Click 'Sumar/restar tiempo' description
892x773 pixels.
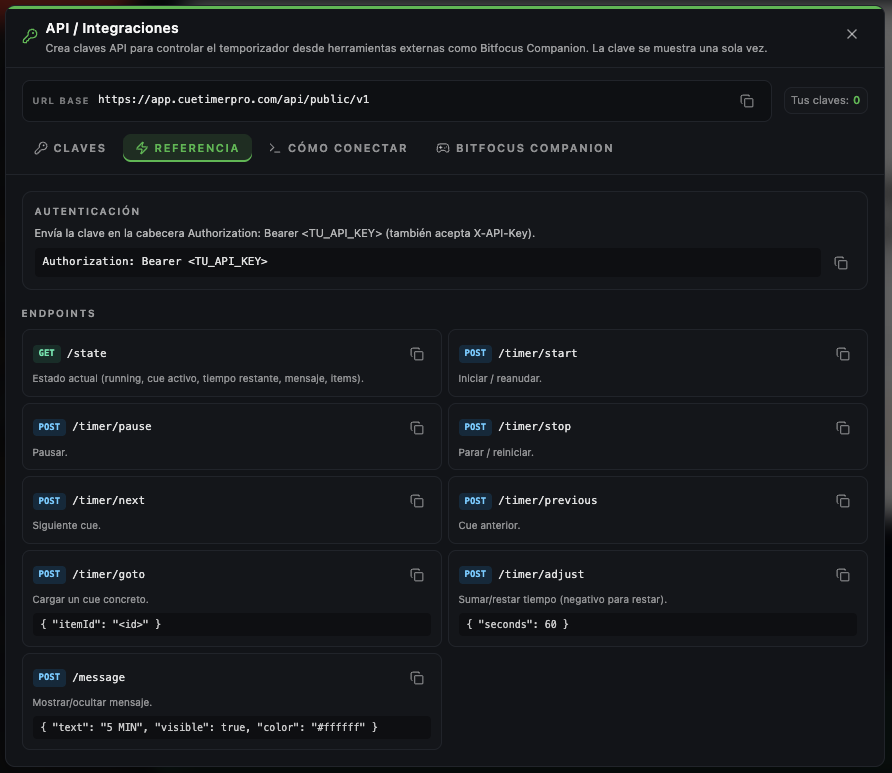tap(563, 600)
